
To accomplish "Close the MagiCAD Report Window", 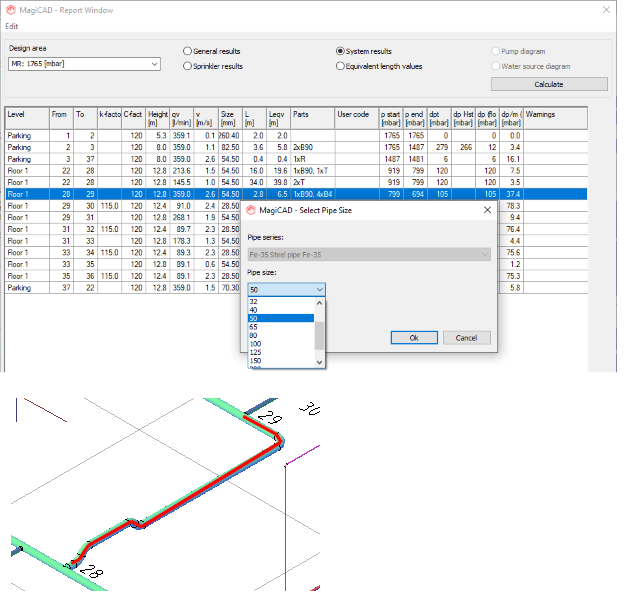I will pos(606,10).
